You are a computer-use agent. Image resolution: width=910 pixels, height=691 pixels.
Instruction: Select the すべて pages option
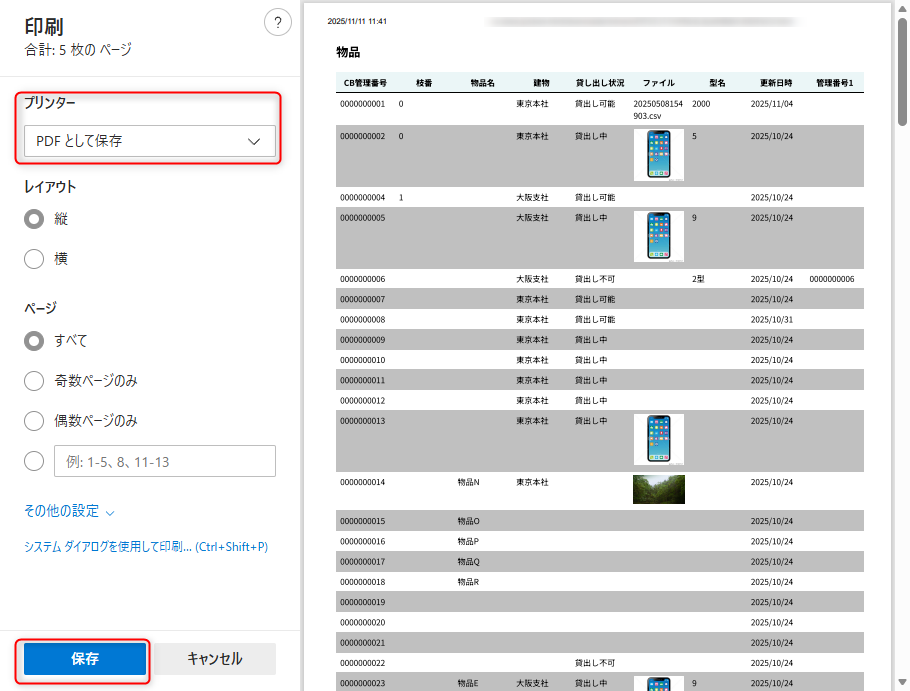34,341
